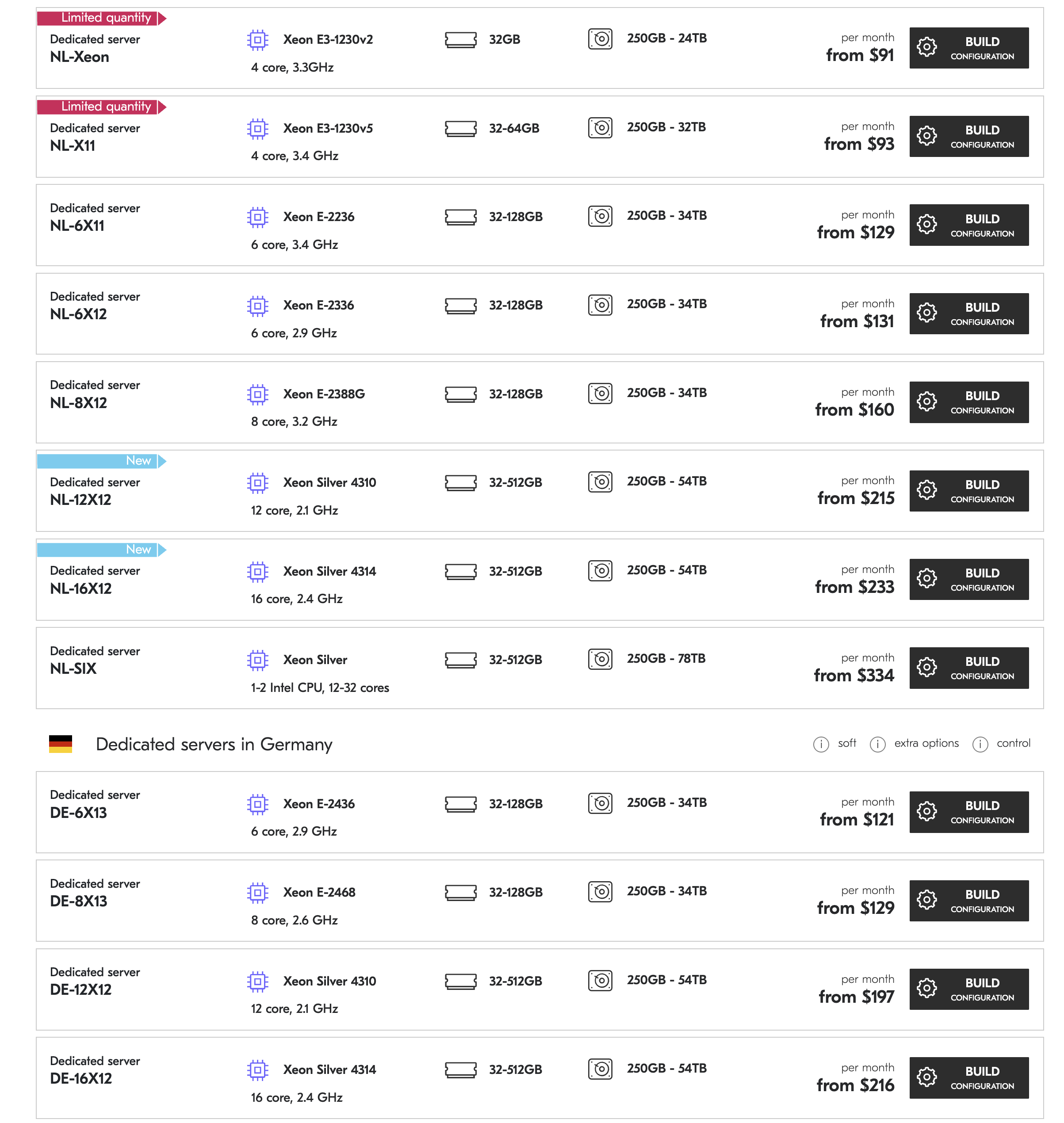This screenshot has height=1123, width=1064.
Task: Click the disk icon for NL-8X12
Action: pos(600,393)
